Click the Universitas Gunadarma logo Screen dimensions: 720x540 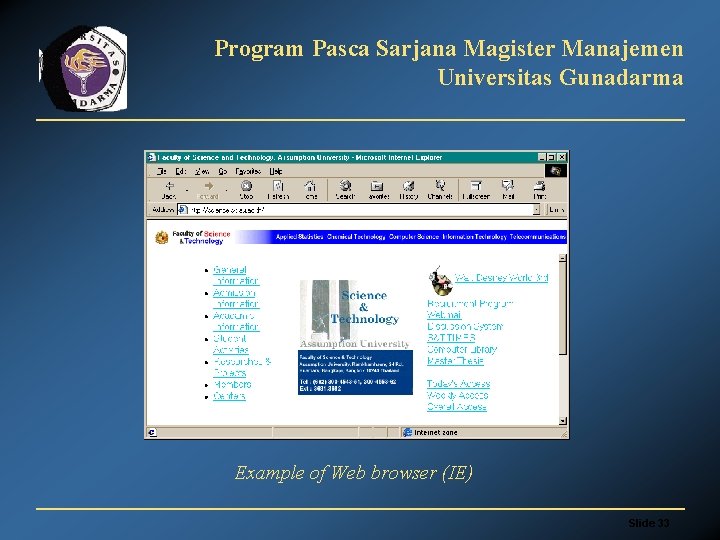point(83,68)
